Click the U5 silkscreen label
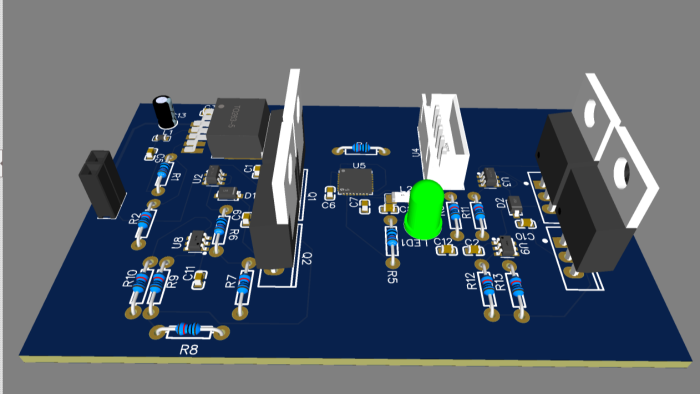 (359, 166)
